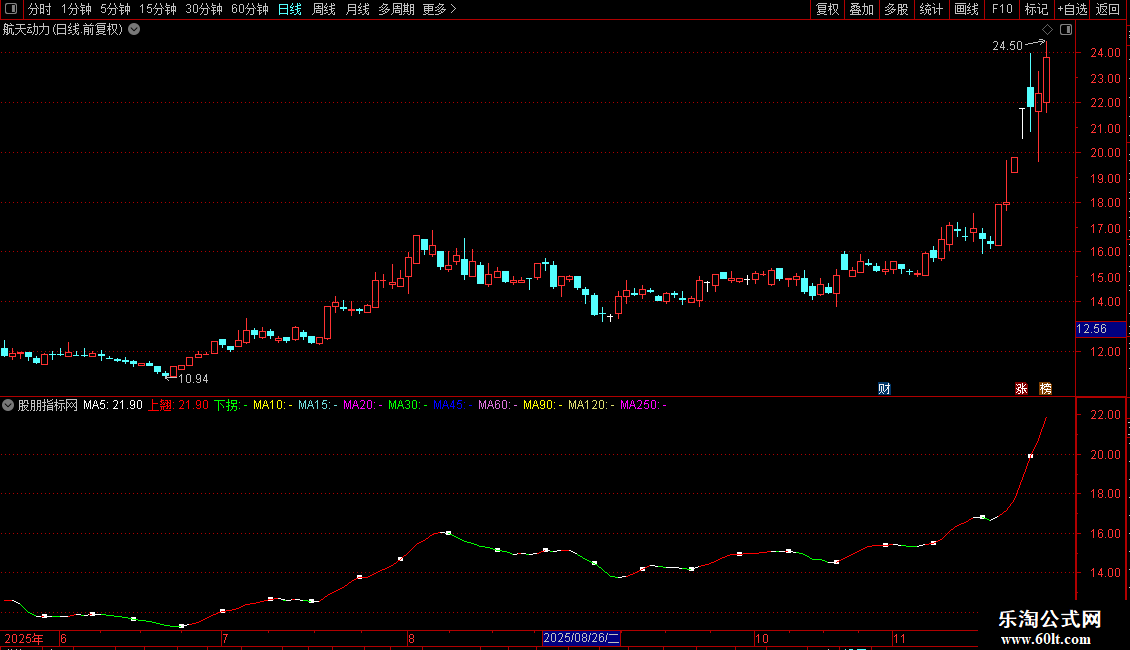Activate the 画线 drawing tool
The image size is (1130, 650).
coord(966,9)
